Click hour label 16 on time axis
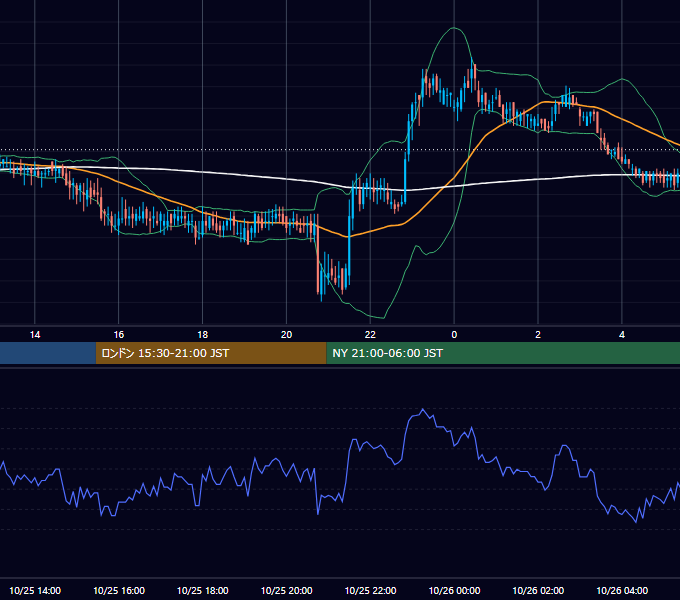 pos(118,335)
